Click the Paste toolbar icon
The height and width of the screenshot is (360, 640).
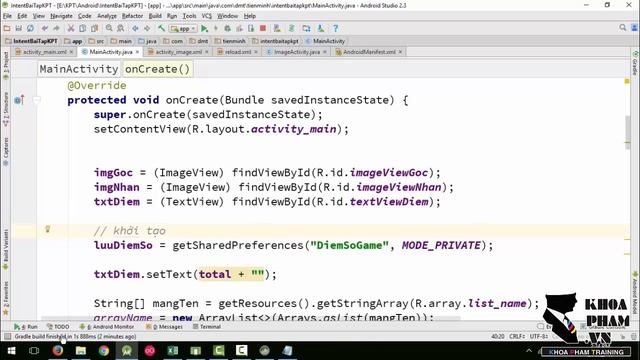tap(94, 28)
